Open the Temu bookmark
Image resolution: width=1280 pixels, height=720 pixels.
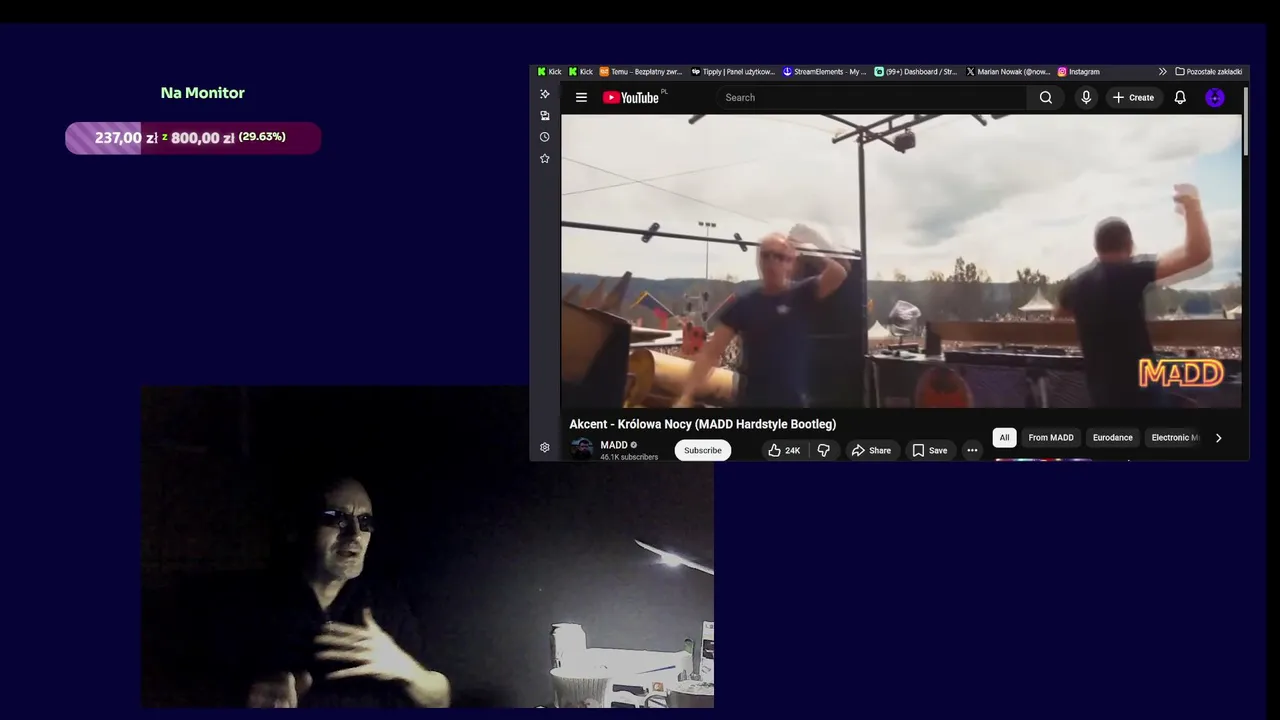point(641,72)
